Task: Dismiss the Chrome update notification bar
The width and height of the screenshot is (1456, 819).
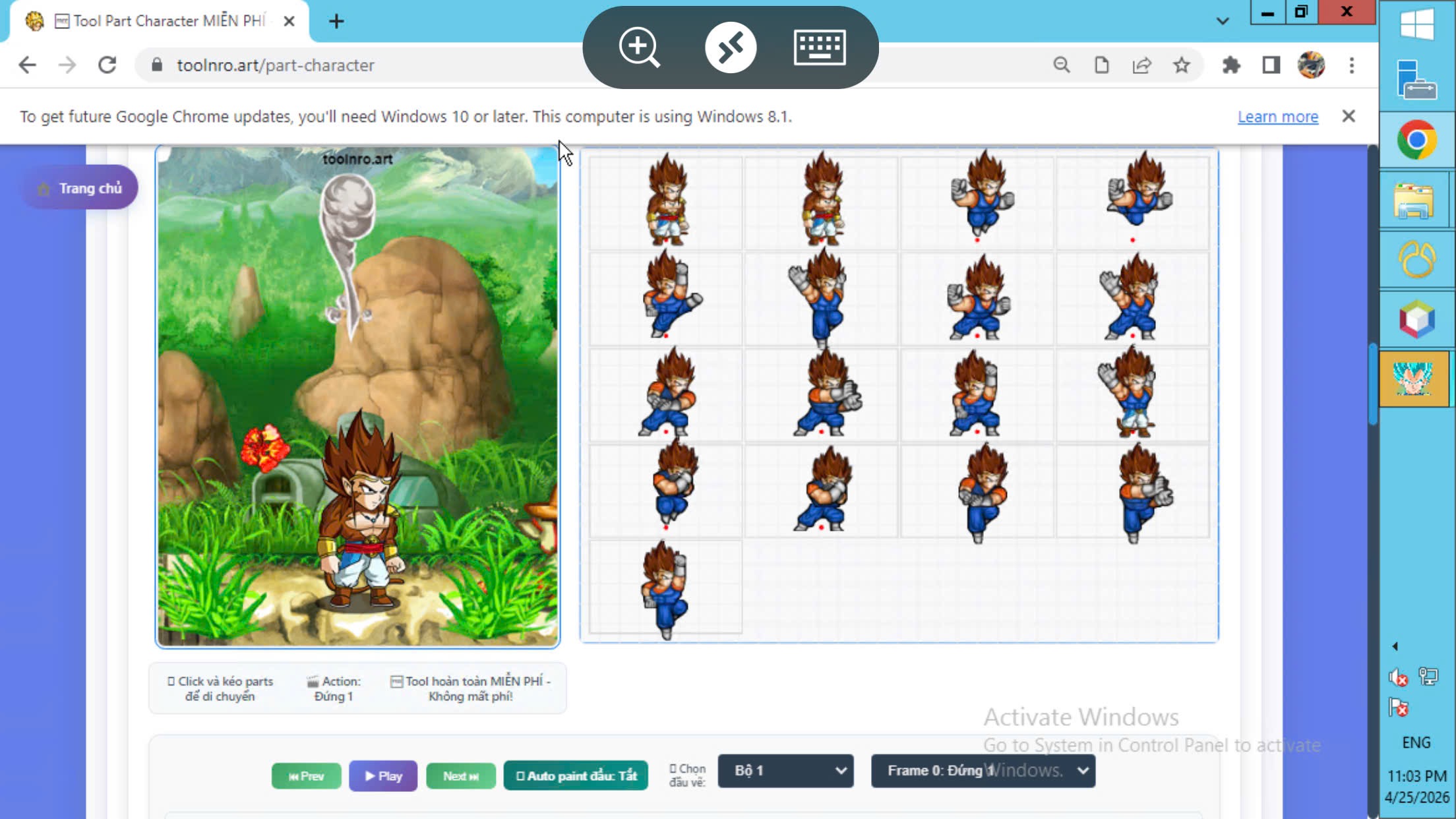Action: (x=1349, y=116)
